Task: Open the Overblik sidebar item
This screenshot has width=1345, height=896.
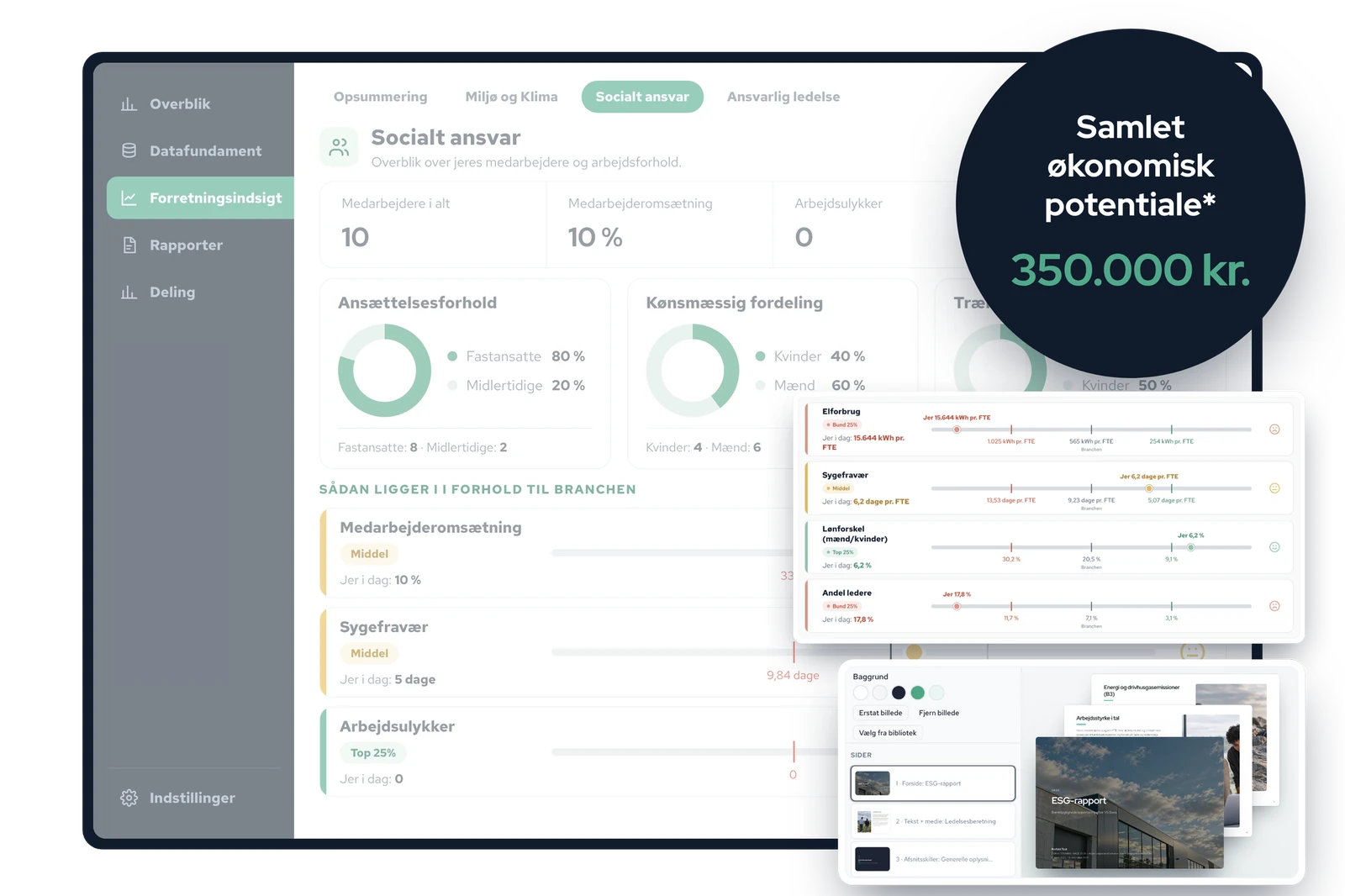Action: (200, 104)
